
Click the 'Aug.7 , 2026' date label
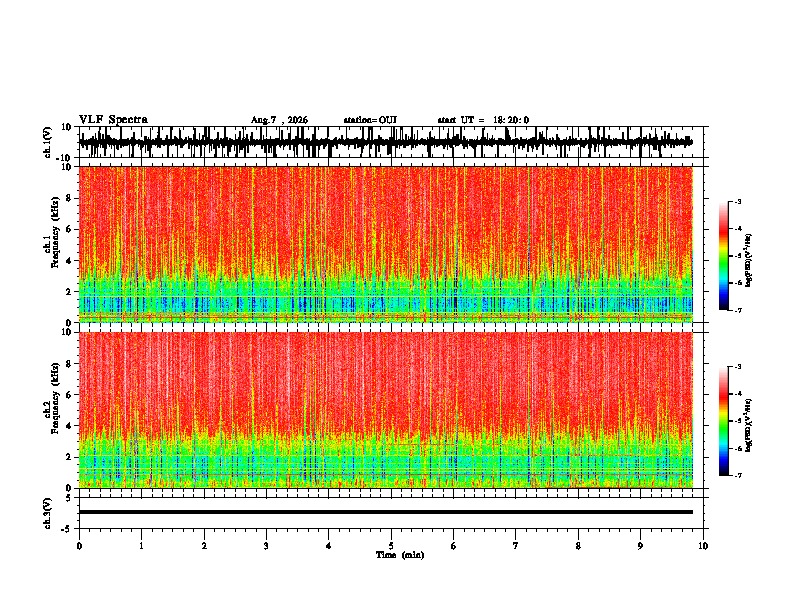[279, 120]
